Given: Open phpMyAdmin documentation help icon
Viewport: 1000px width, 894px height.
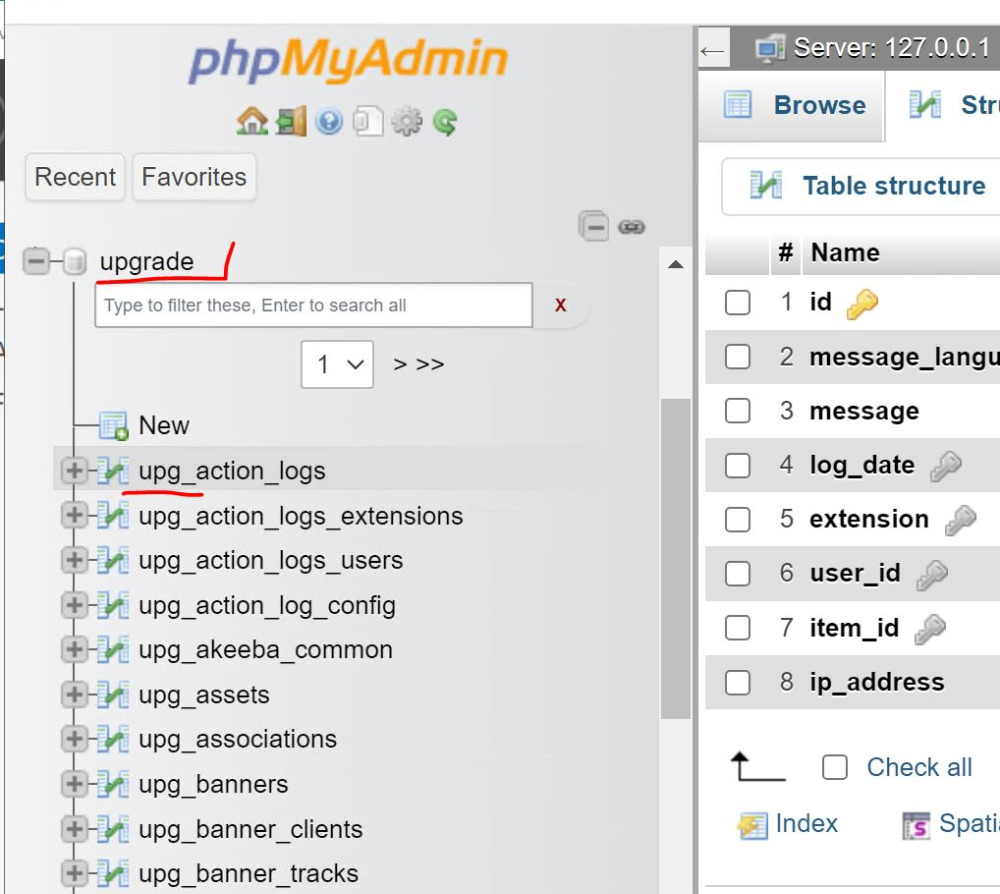Looking at the screenshot, I should click(x=329, y=122).
